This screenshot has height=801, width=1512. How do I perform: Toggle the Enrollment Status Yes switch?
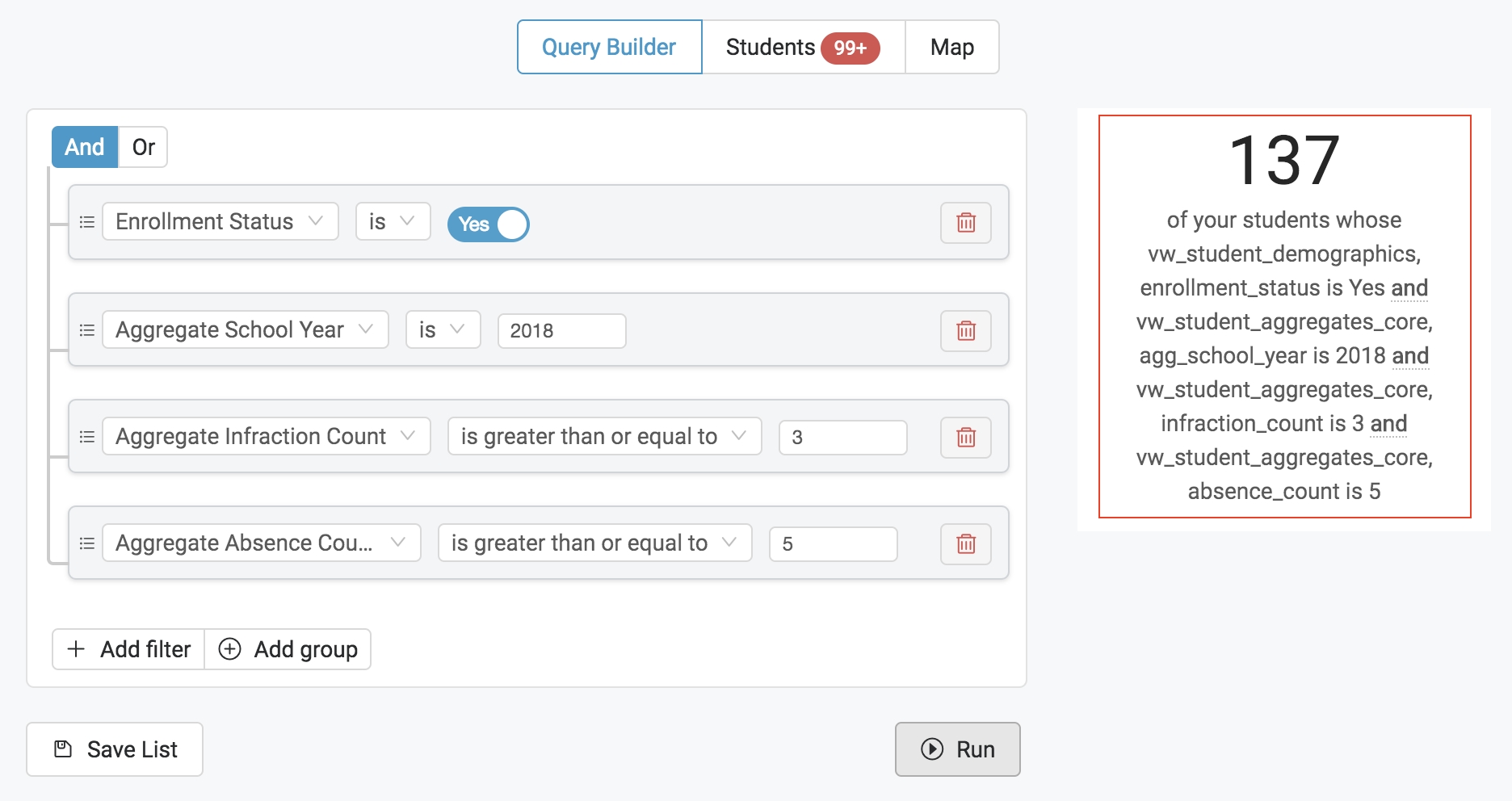(489, 224)
